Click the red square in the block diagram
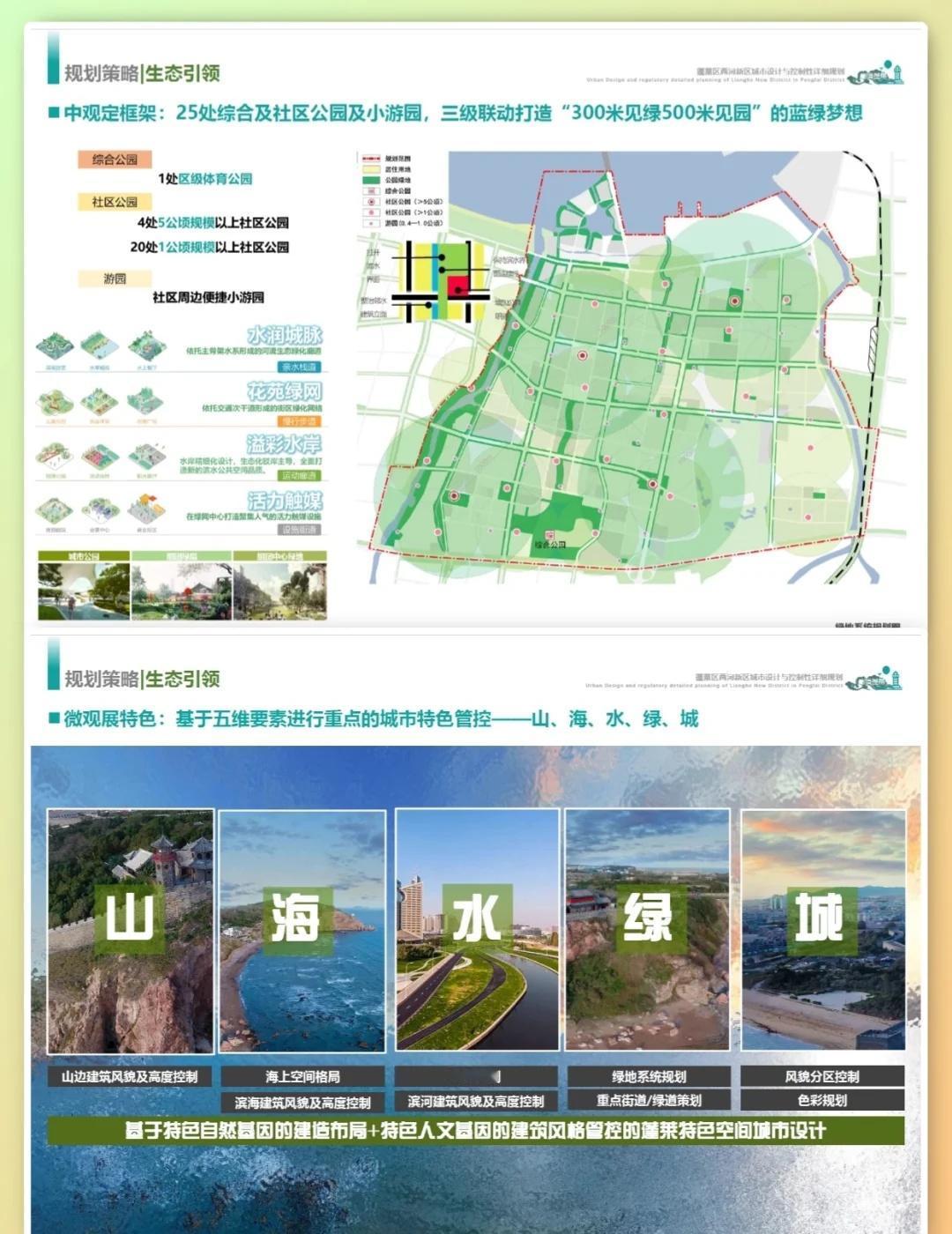 pos(458,287)
